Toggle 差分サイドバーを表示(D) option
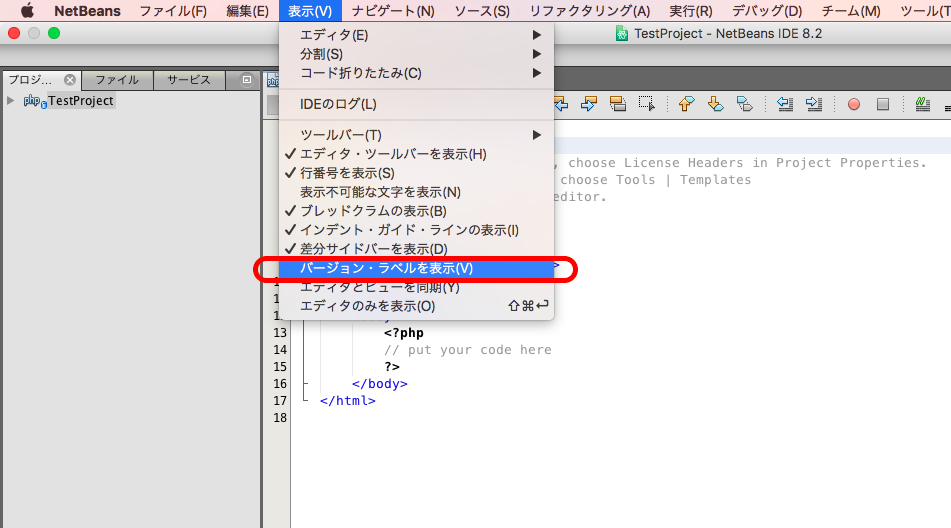The image size is (951, 528). pyautogui.click(x=417, y=249)
